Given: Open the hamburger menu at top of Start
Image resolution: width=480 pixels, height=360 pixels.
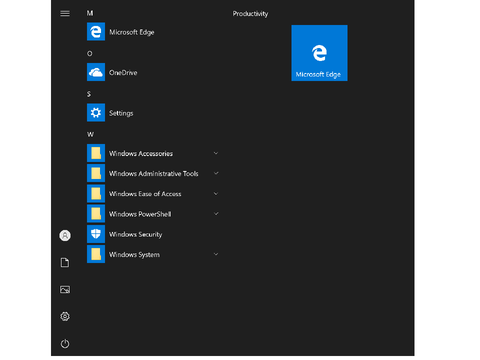Looking at the screenshot, I should coord(65,13).
